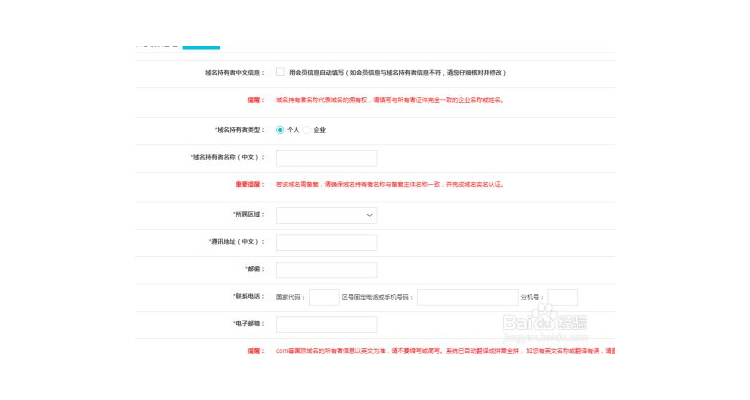This screenshot has height=400, width=750.
Task: Open the 所属区域 region dropdown
Action: (327, 215)
